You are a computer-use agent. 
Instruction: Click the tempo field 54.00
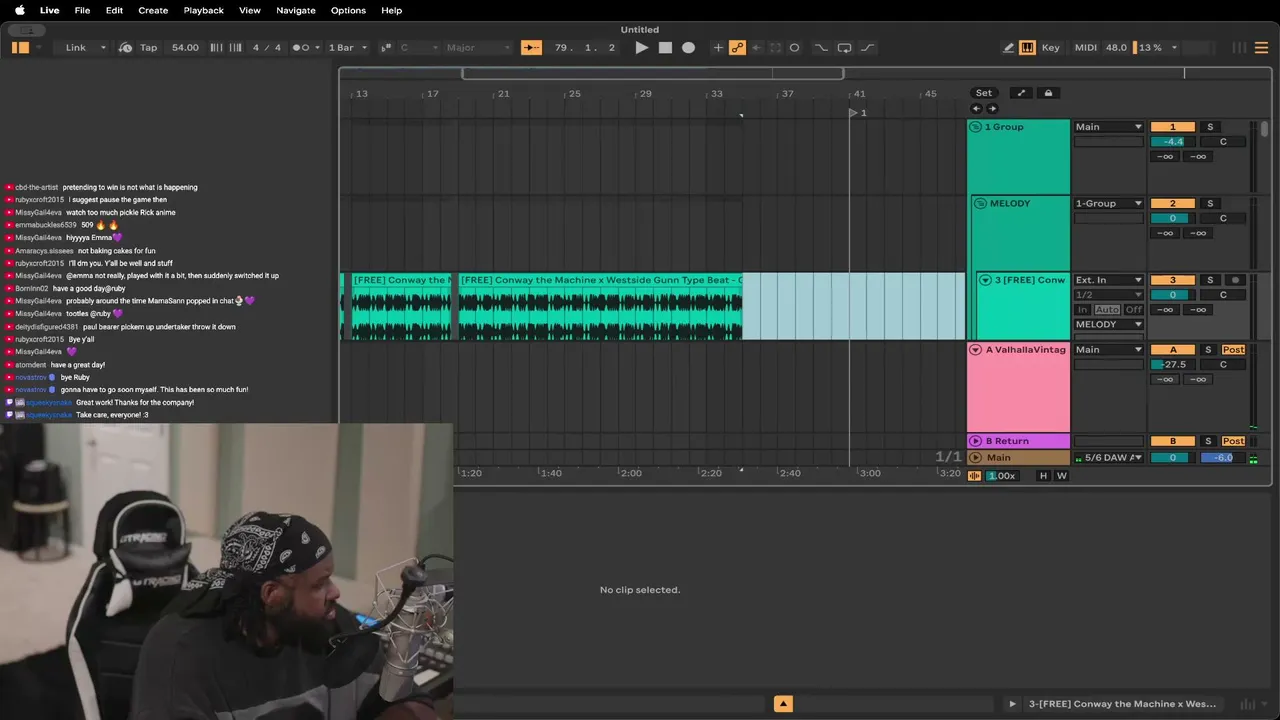point(185,47)
